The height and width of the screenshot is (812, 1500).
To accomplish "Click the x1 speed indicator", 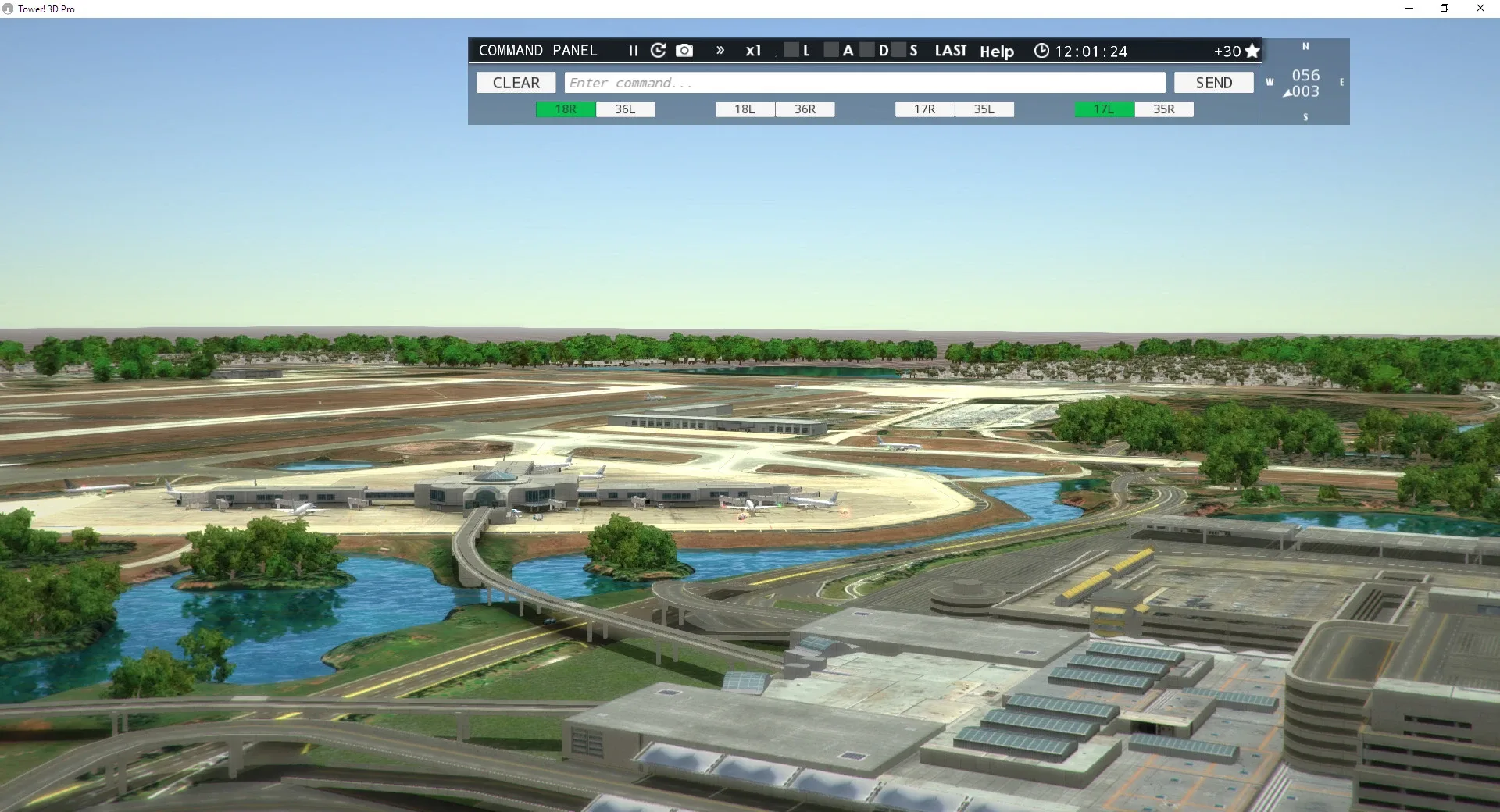I will pos(753,51).
